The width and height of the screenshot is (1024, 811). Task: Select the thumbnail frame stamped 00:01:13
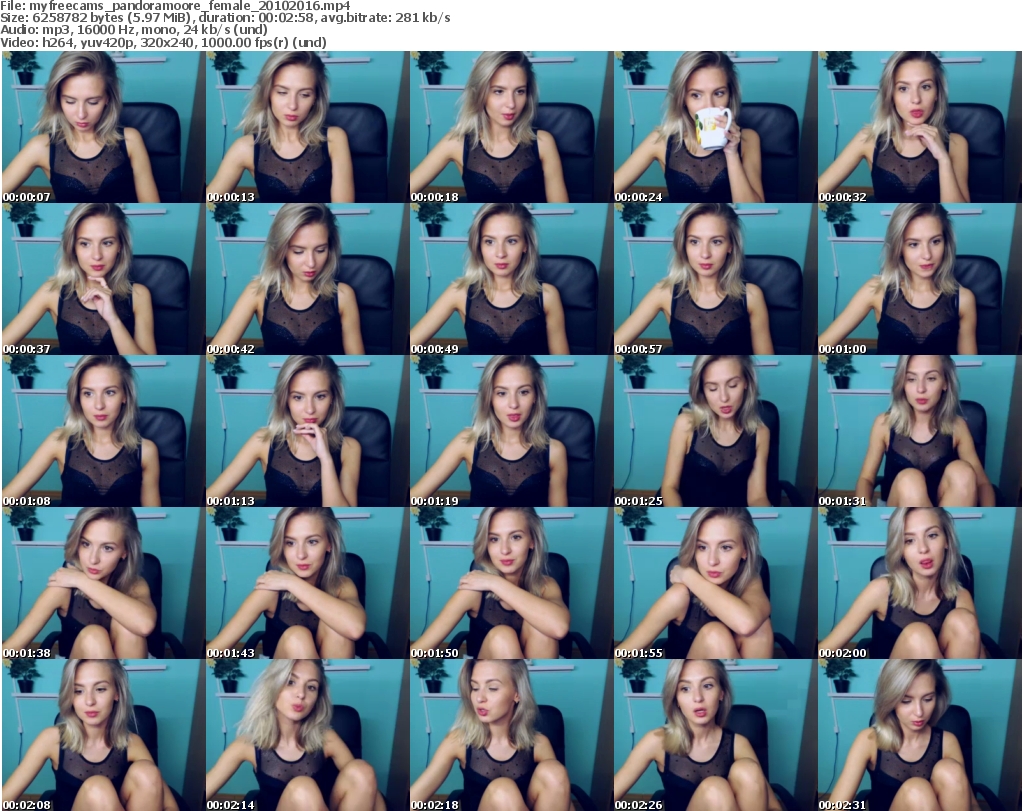click(x=307, y=431)
